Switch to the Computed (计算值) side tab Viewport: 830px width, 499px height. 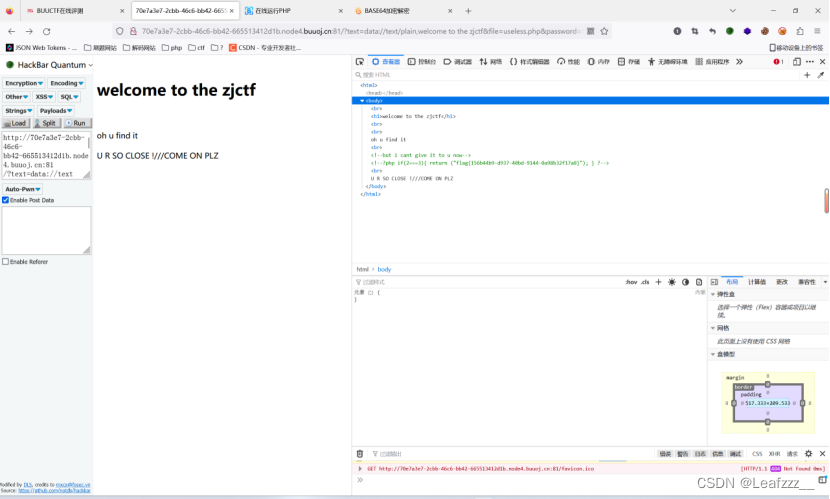click(756, 282)
